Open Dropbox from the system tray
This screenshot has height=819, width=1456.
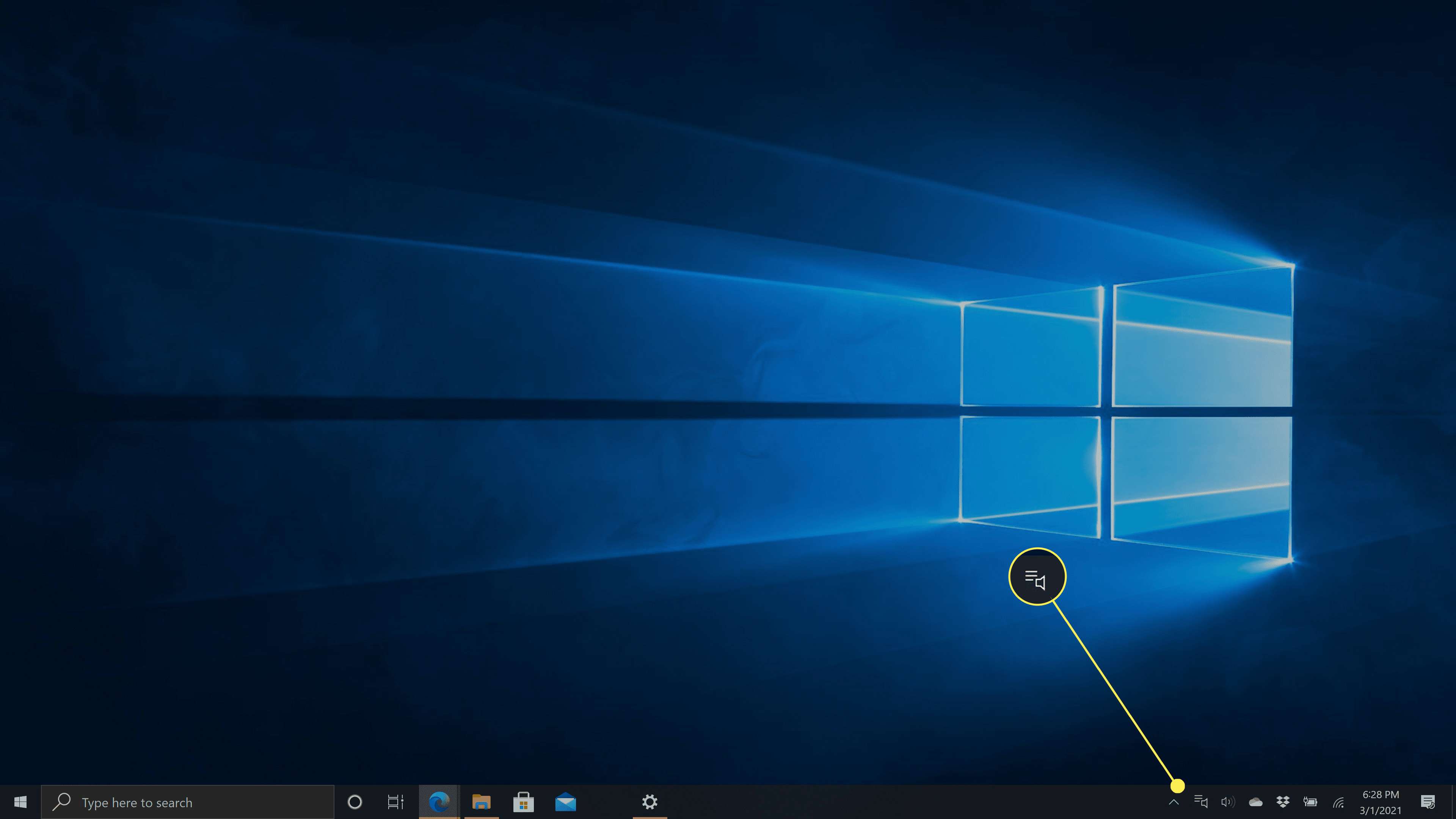point(1282,802)
